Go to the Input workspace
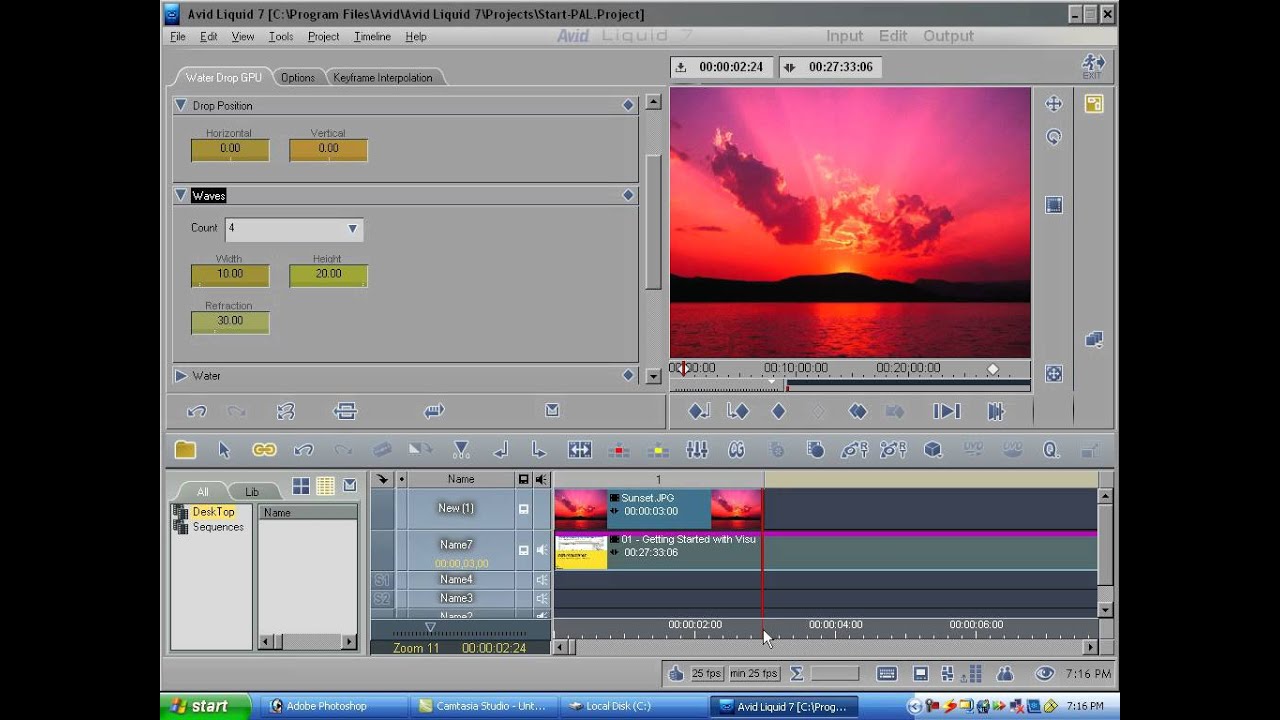The height and width of the screenshot is (720, 1280). click(x=844, y=36)
